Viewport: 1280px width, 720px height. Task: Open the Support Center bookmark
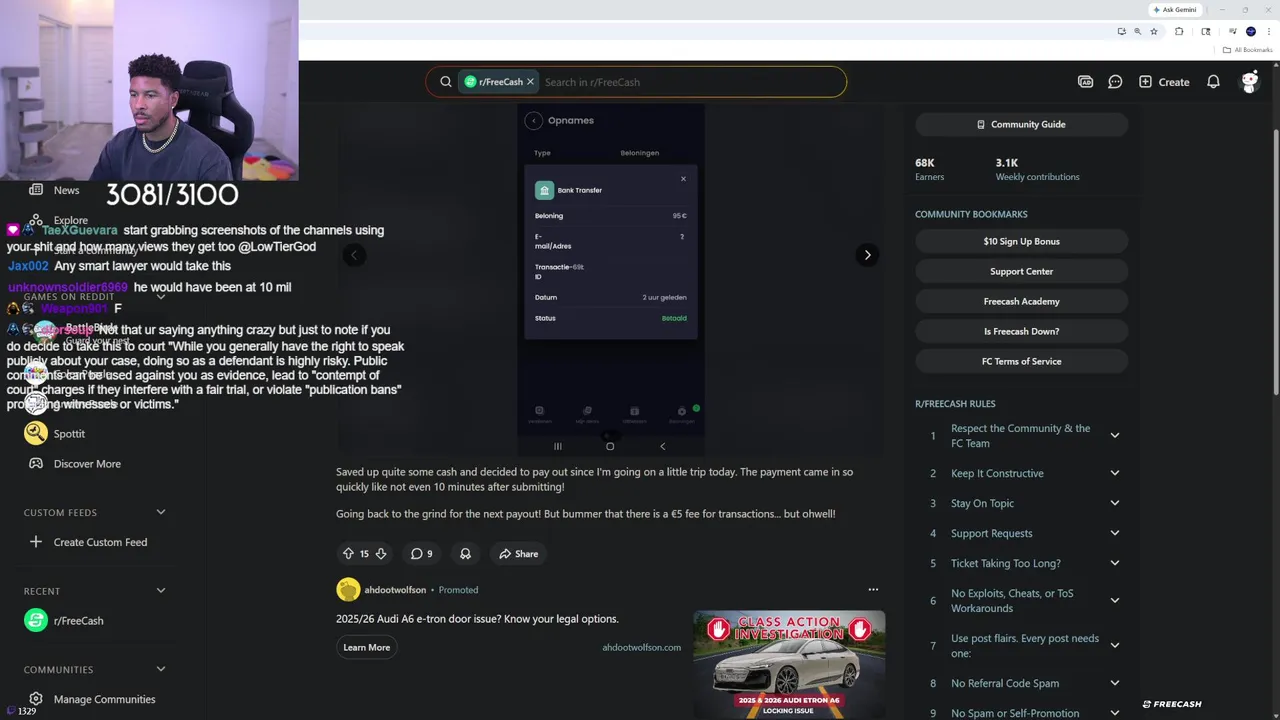[x=1021, y=271]
